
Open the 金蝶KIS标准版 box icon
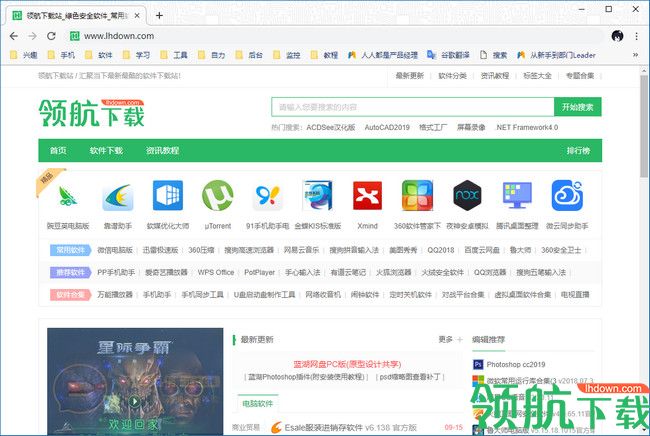pos(318,195)
